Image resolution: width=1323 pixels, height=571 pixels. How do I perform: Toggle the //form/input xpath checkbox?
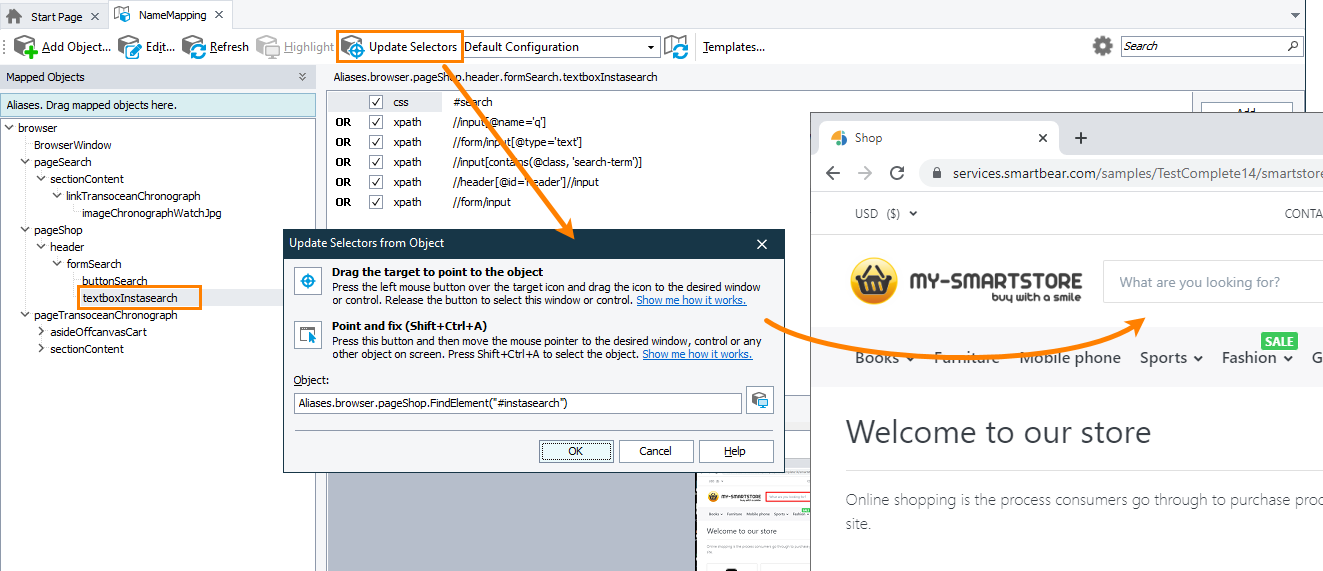tap(376, 202)
